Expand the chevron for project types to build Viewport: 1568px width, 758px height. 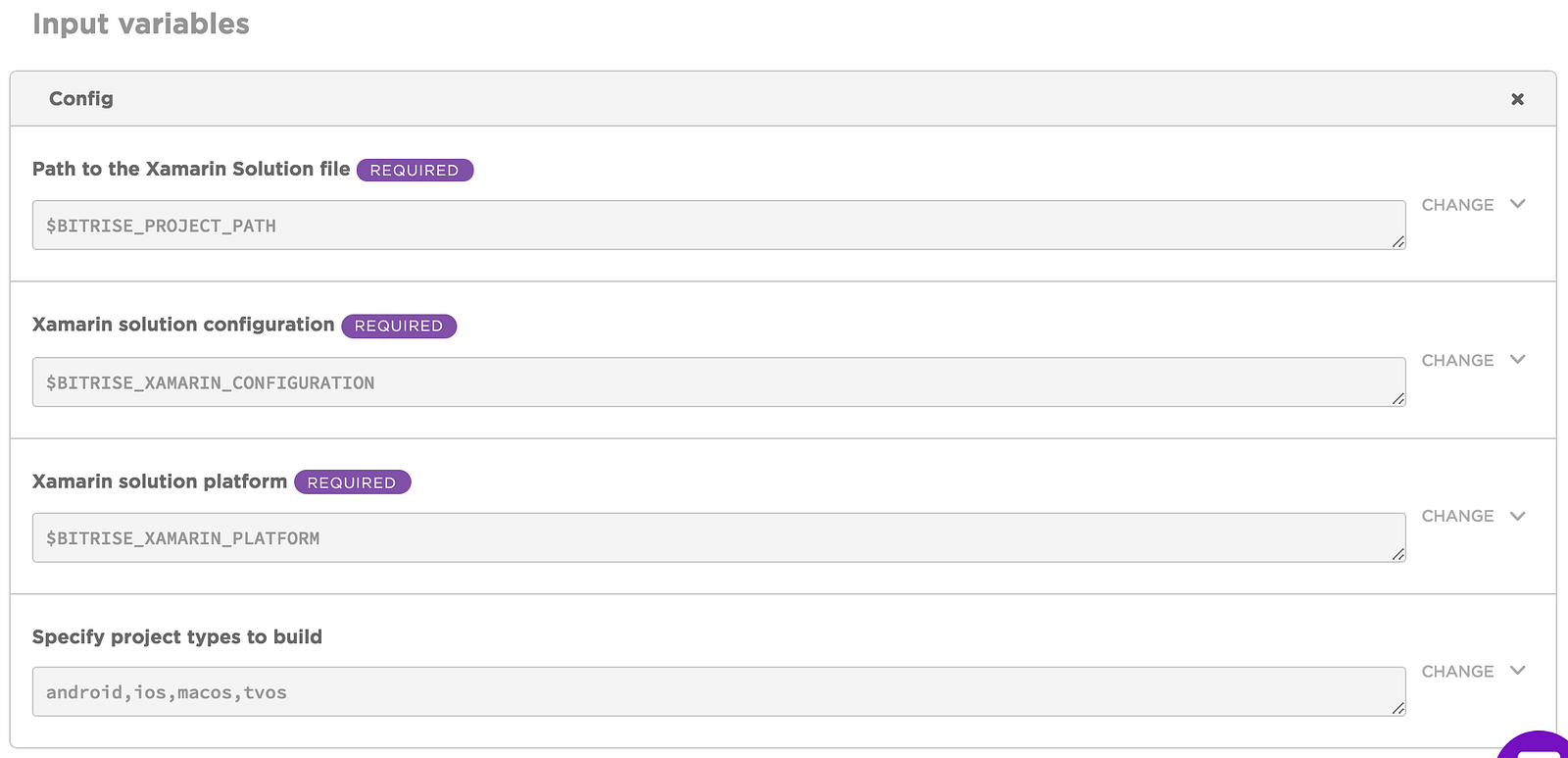coord(1518,671)
